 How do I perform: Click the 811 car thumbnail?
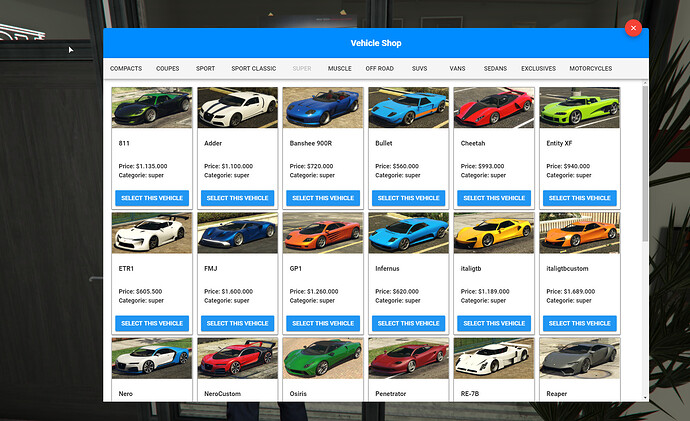(x=152, y=108)
